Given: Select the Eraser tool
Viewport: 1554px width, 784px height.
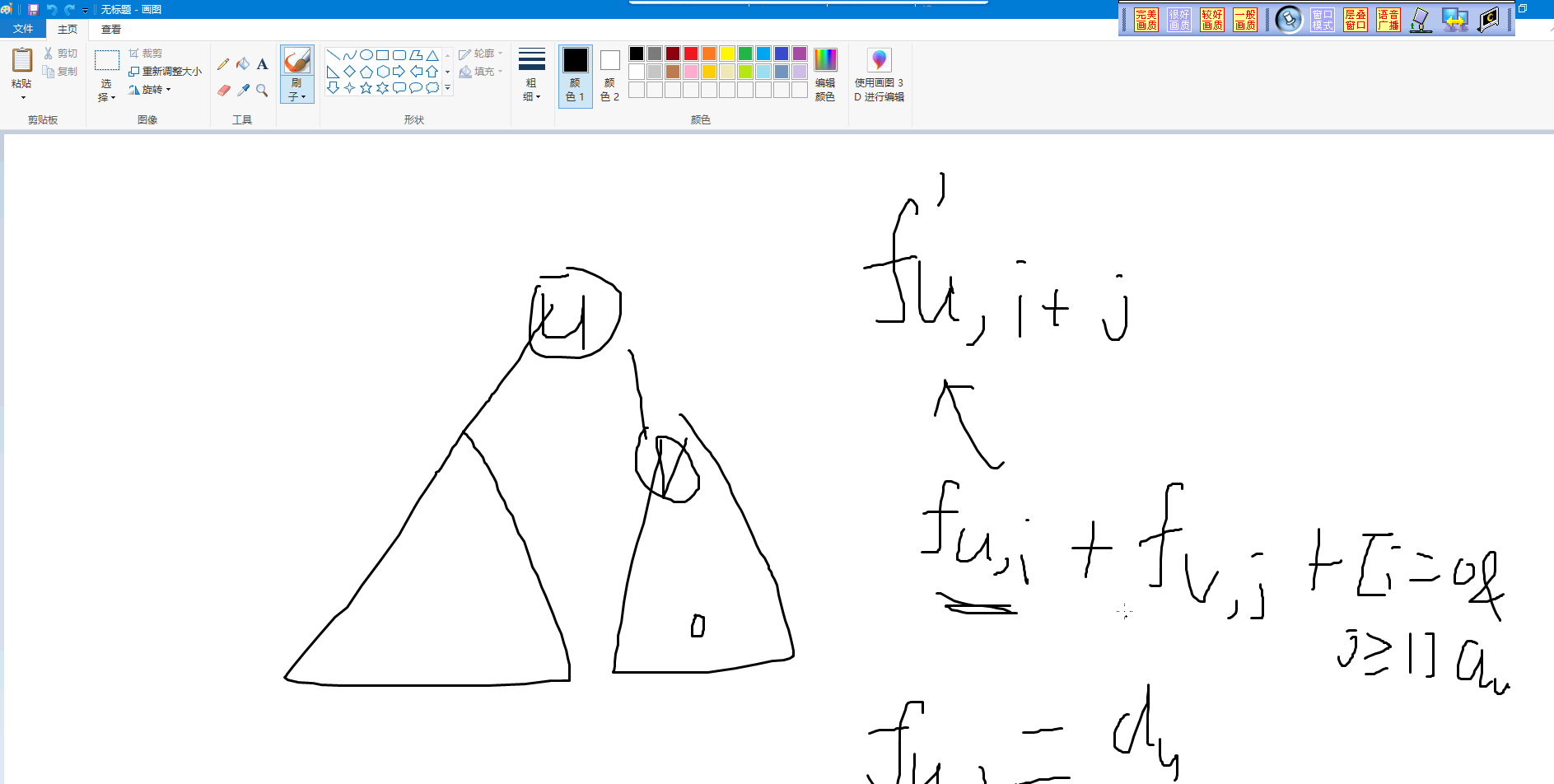Looking at the screenshot, I should 223,91.
